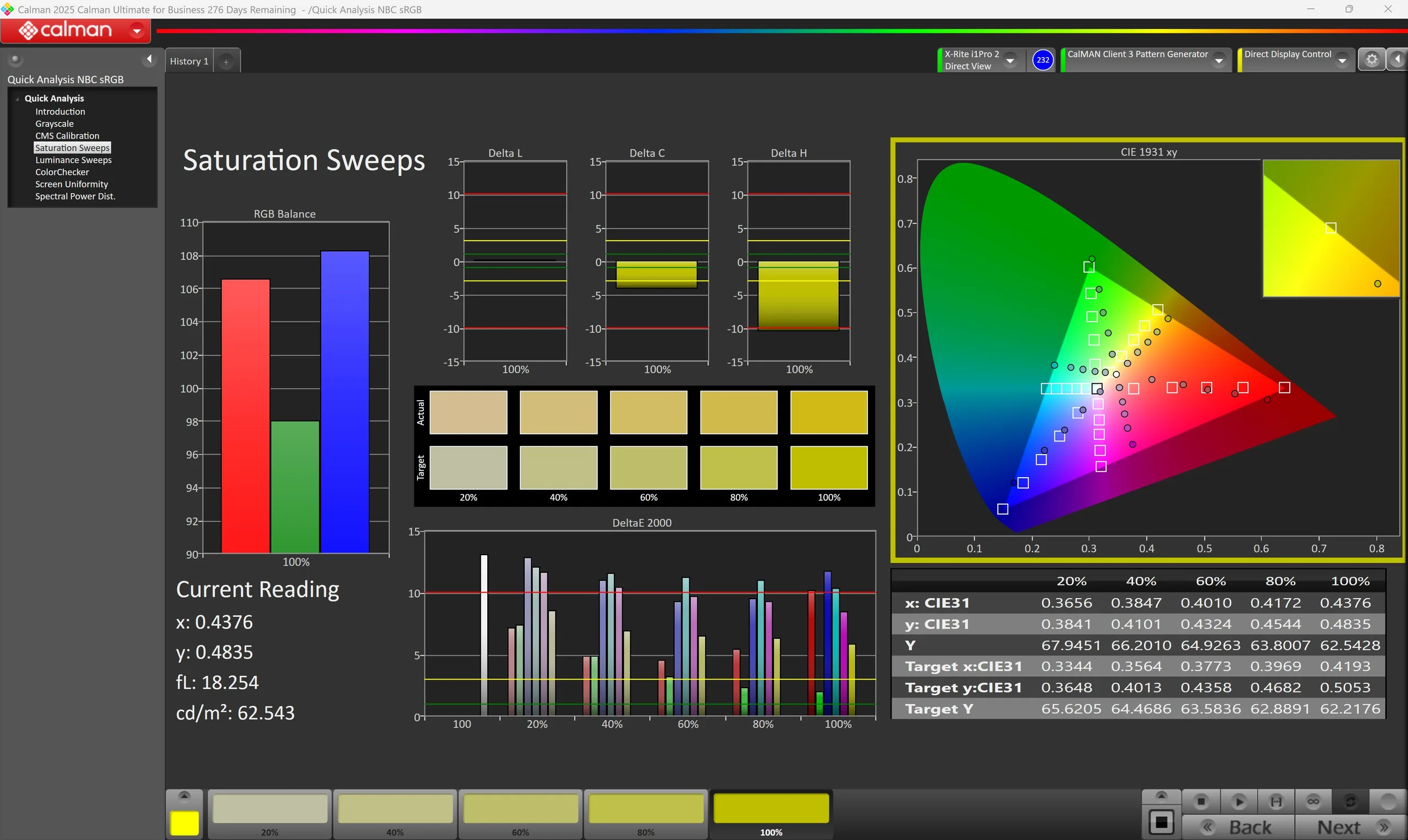Screen dimensions: 1408x840
Task: Click the stop measurement icon
Action: pyautogui.click(x=1200, y=802)
